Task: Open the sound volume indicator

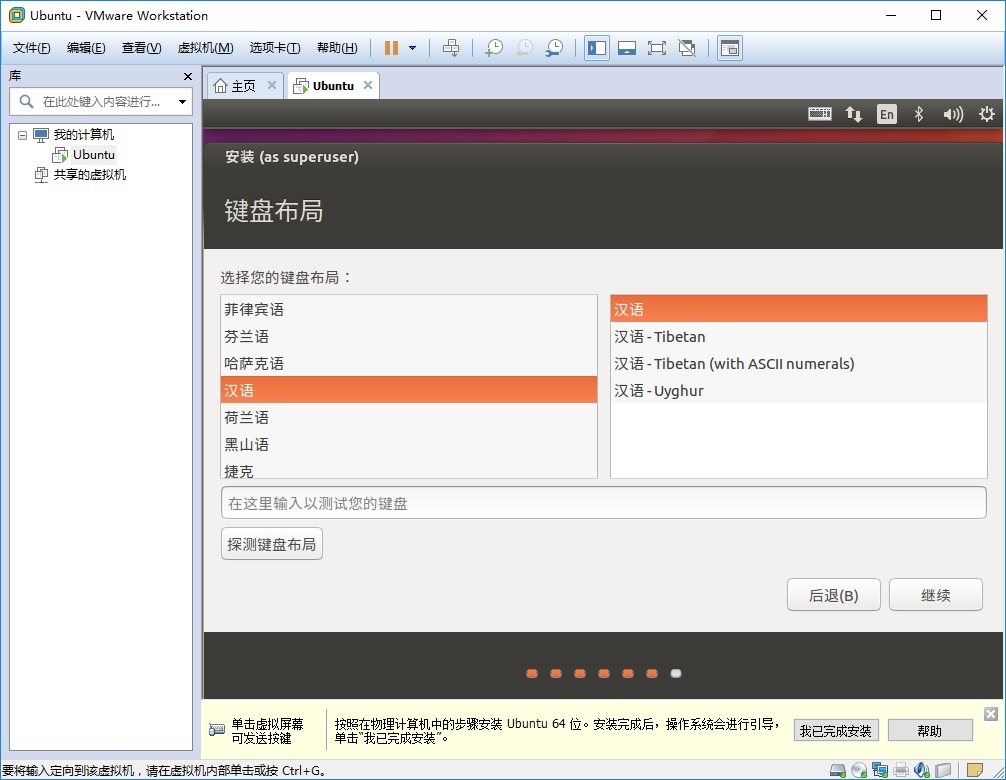Action: click(953, 114)
